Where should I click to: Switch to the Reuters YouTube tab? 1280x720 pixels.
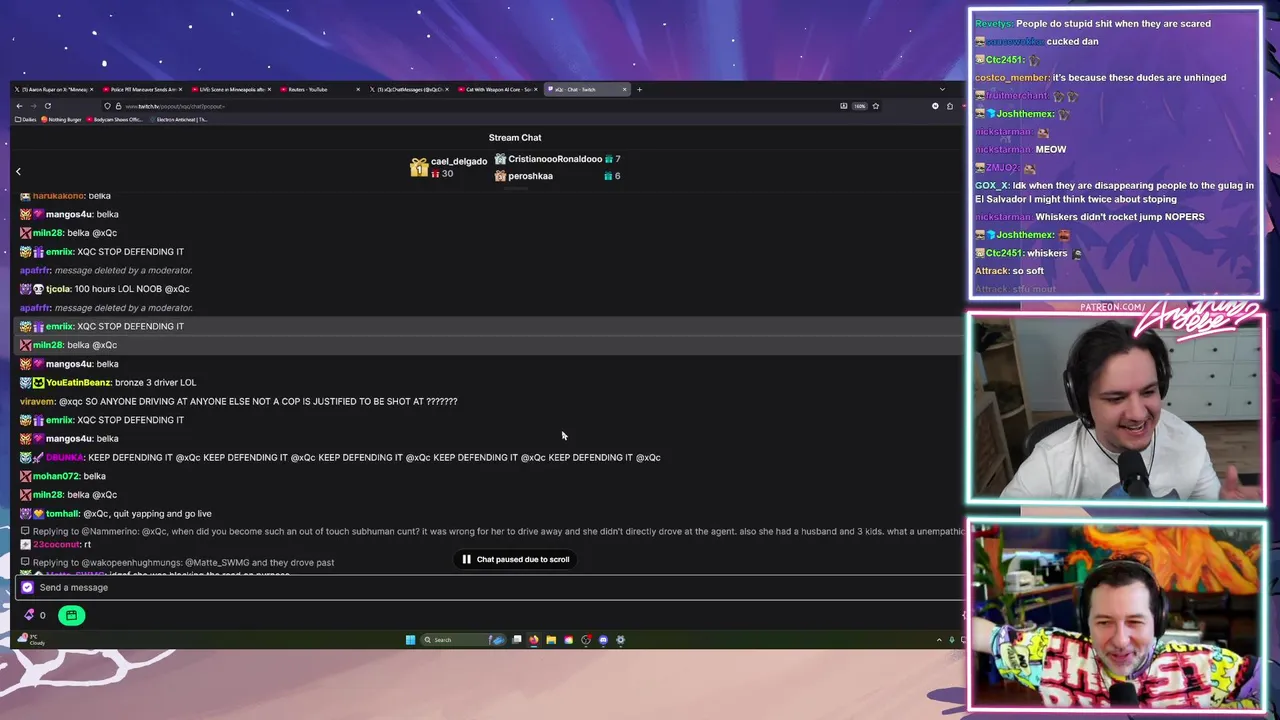click(x=320, y=89)
